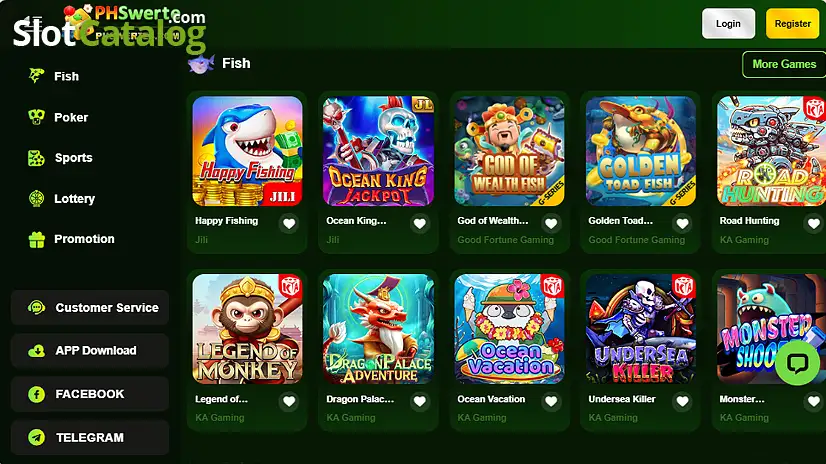Click the Poker cards icon in sidebar
The width and height of the screenshot is (826, 464).
(x=36, y=117)
